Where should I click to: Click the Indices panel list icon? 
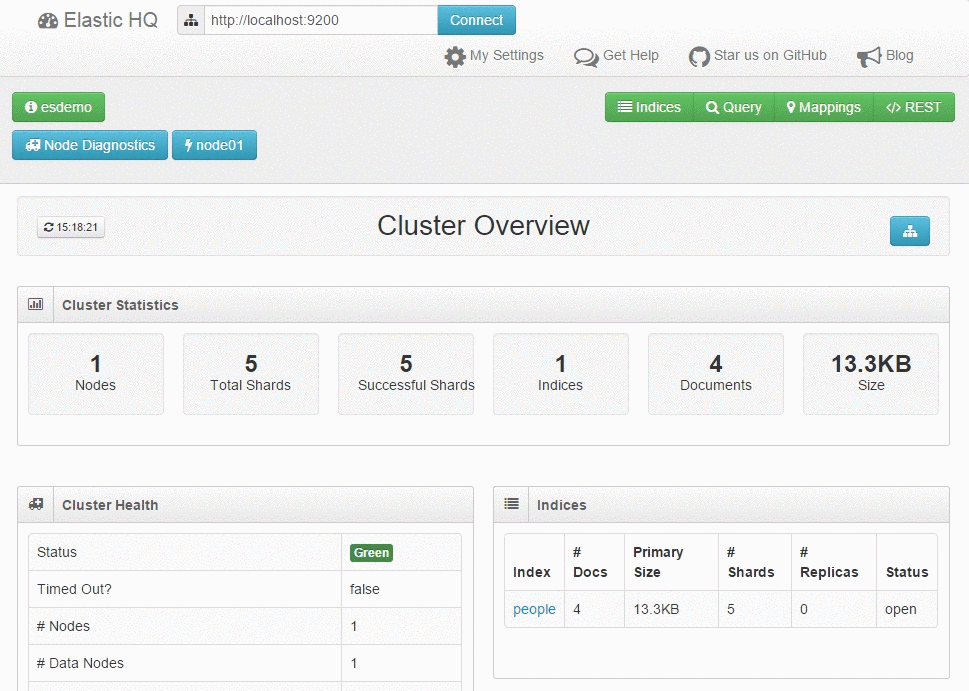click(511, 505)
